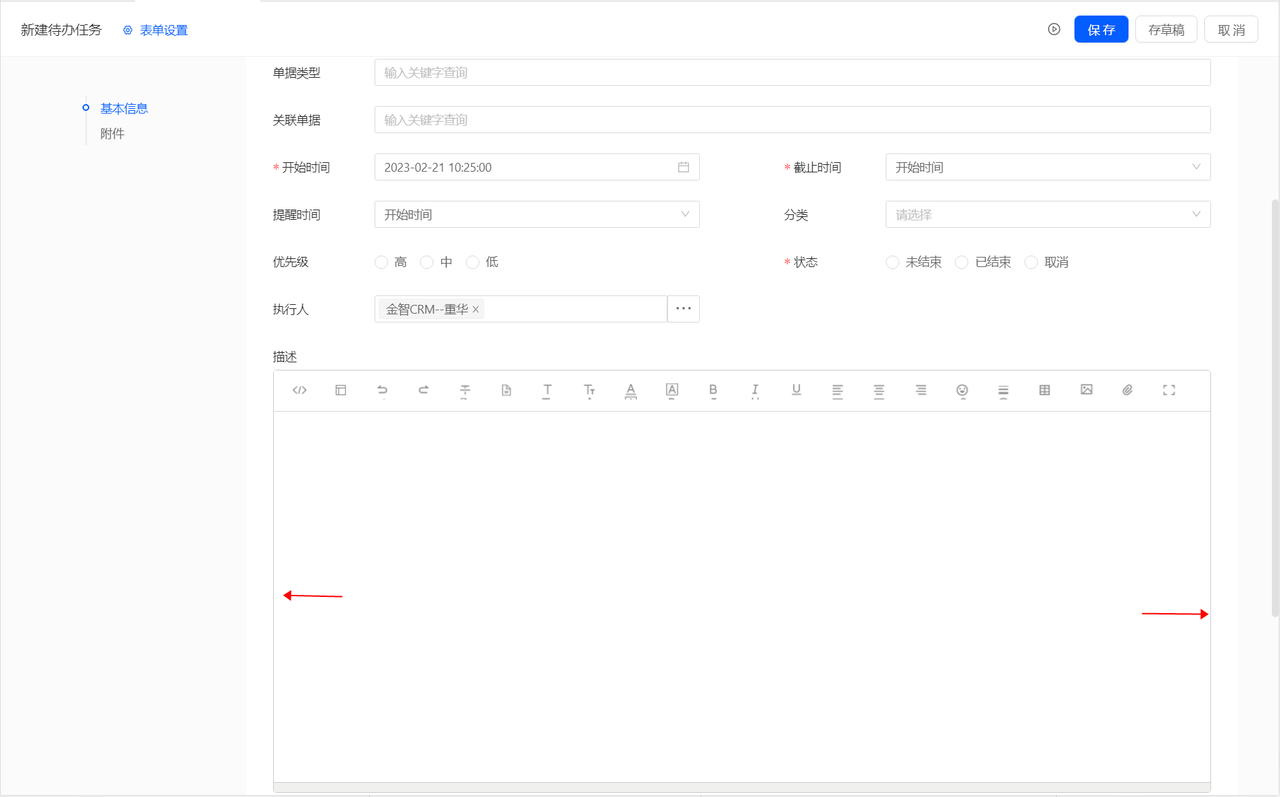The image size is (1280, 797).
Task: Undo the last edit in description
Action: point(382,390)
